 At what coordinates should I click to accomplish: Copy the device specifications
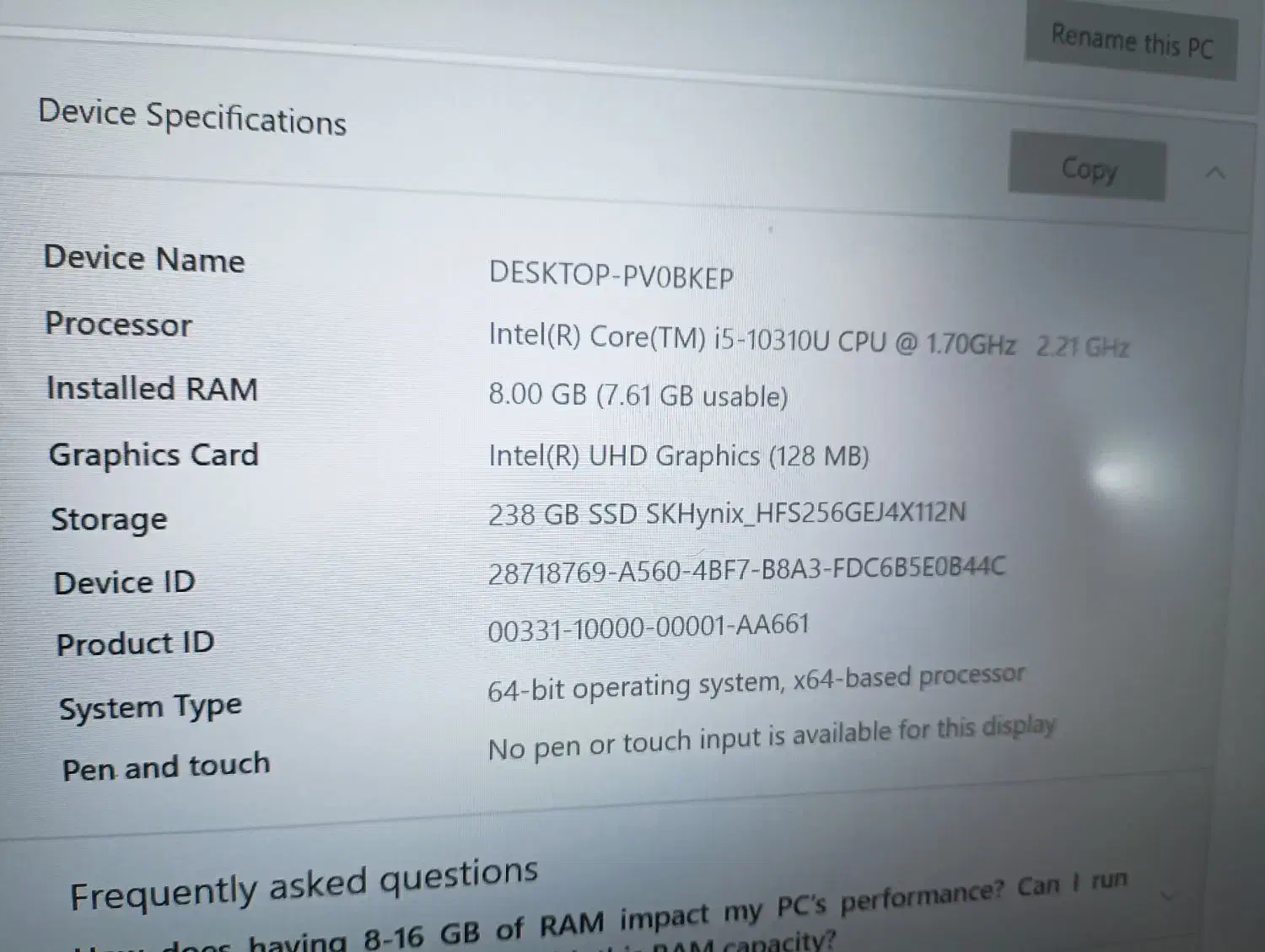point(1088,167)
